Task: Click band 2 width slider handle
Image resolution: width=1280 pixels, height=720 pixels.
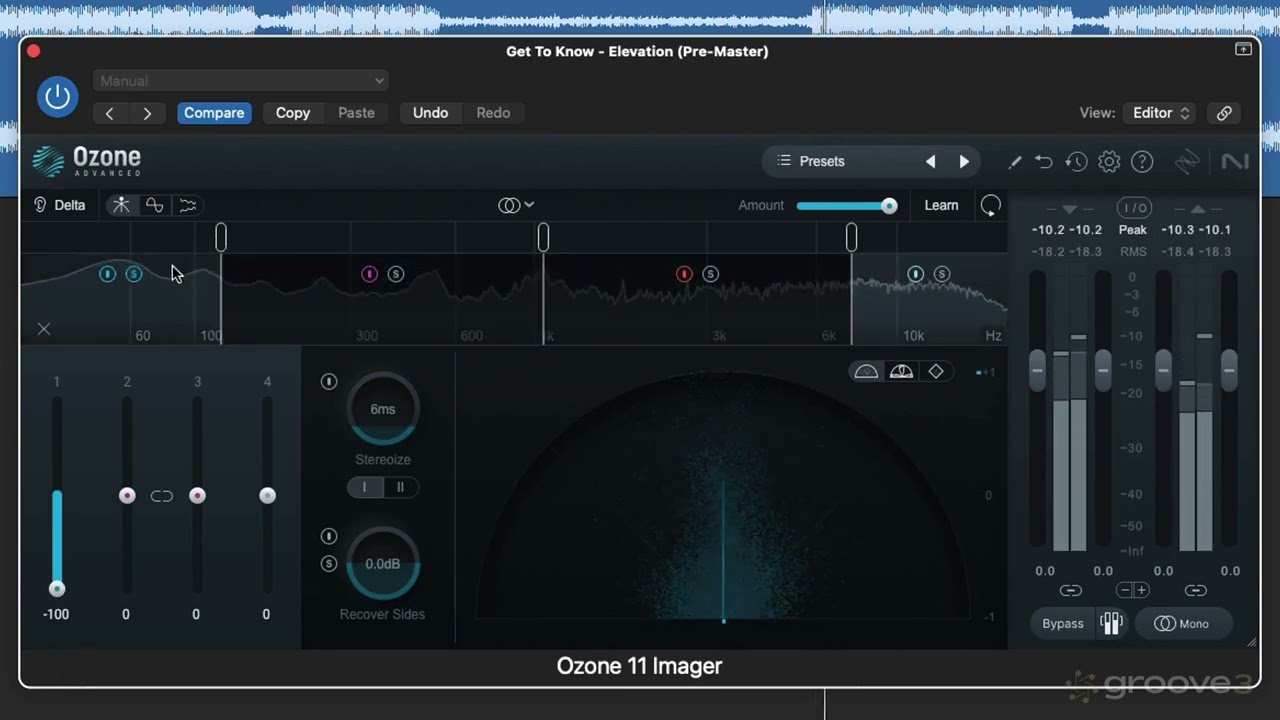Action: pyautogui.click(x=127, y=496)
